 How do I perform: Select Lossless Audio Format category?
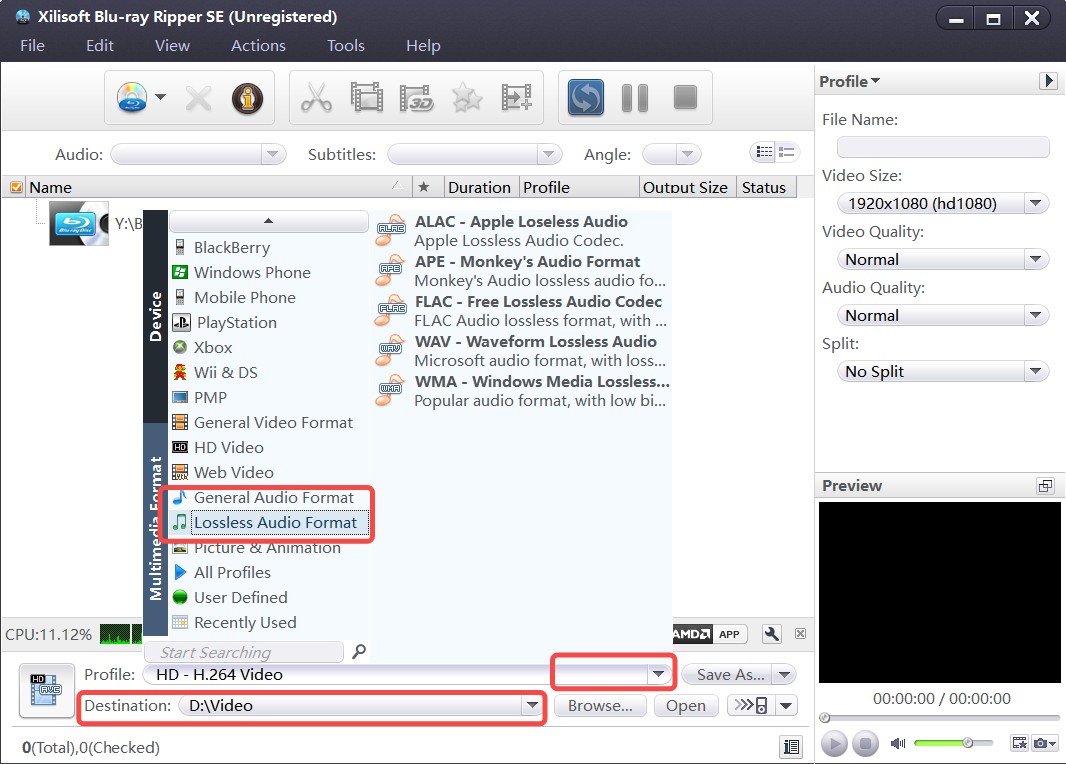270,522
